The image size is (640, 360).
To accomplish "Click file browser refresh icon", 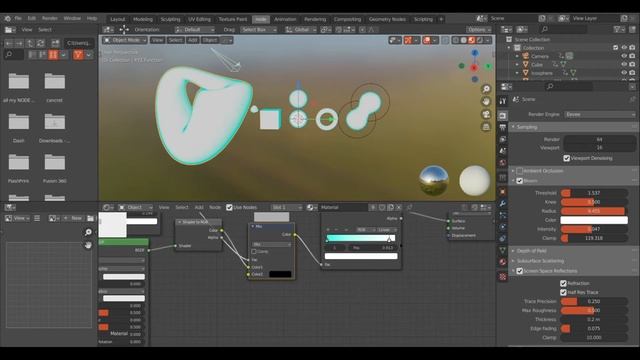I will [x=40, y=43].
